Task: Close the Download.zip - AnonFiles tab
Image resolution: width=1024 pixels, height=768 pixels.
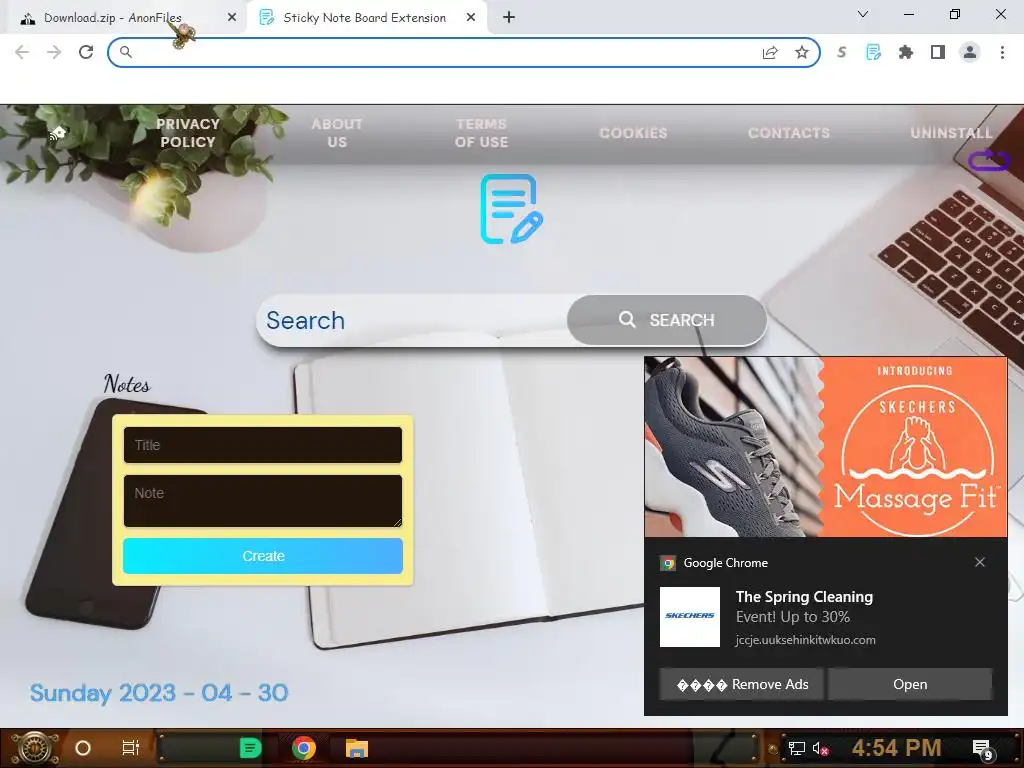Action: click(232, 18)
